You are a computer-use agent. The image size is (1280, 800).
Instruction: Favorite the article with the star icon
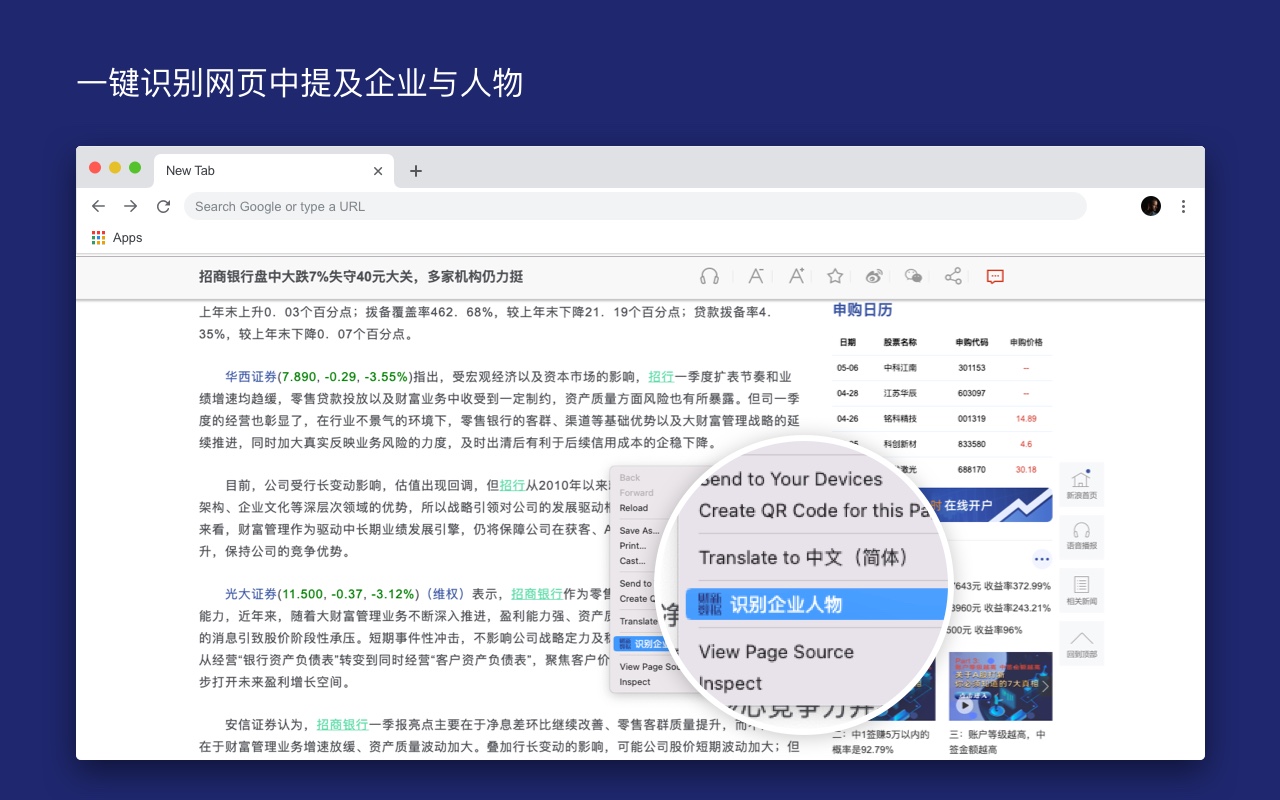coord(835,276)
